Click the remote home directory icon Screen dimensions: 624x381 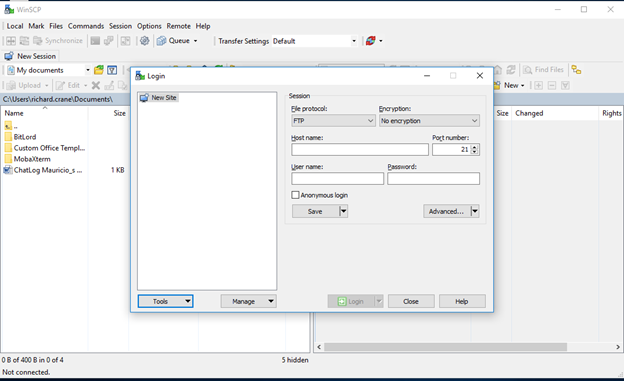pos(497,70)
